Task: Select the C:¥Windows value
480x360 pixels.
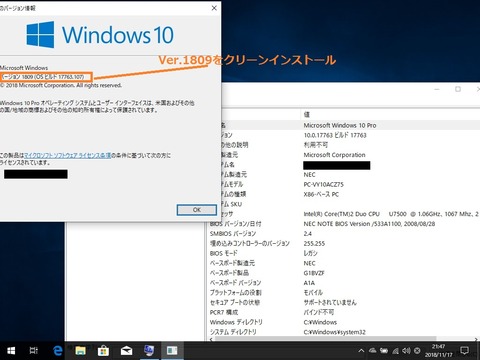Action: [x=320, y=322]
